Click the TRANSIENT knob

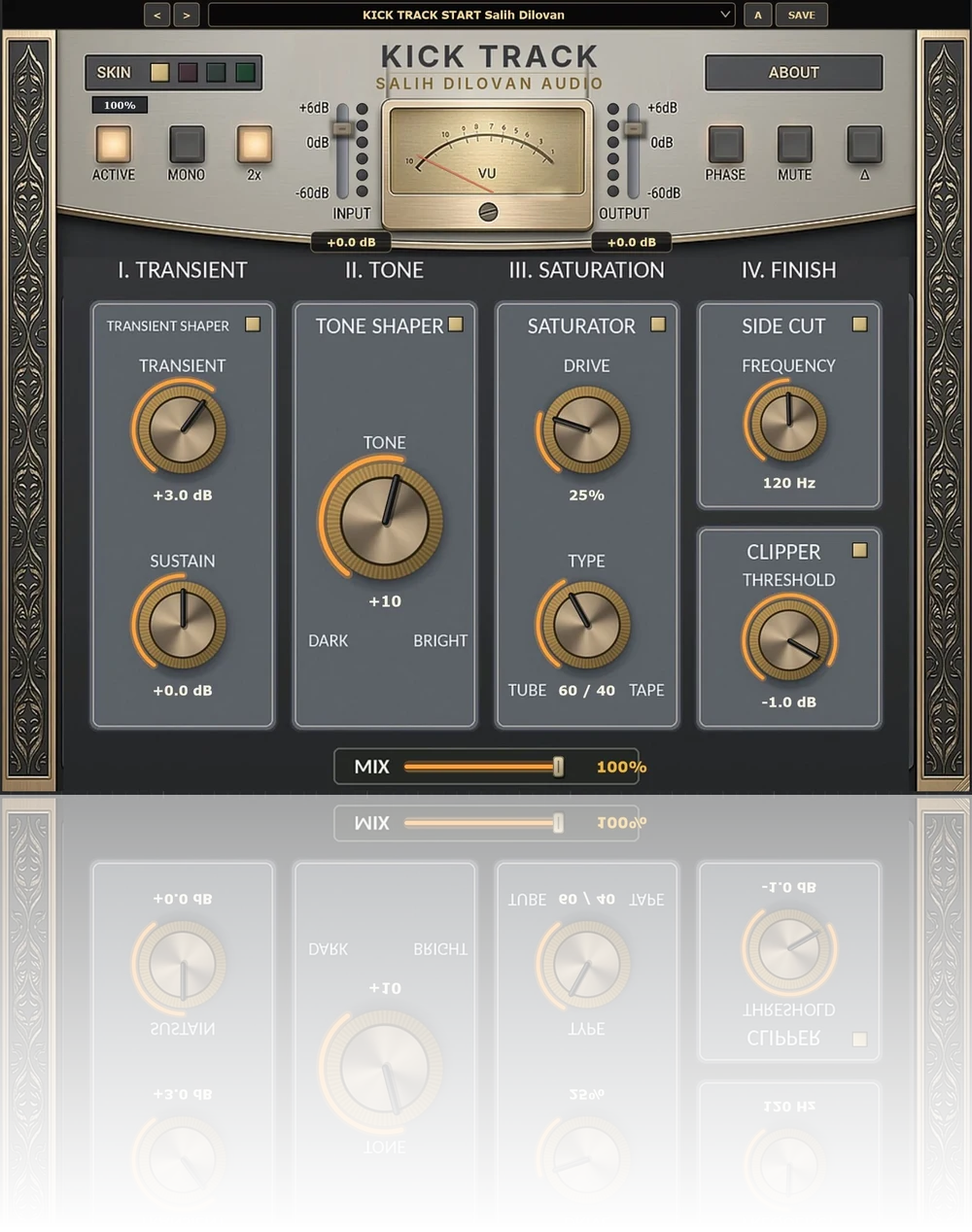(x=182, y=428)
